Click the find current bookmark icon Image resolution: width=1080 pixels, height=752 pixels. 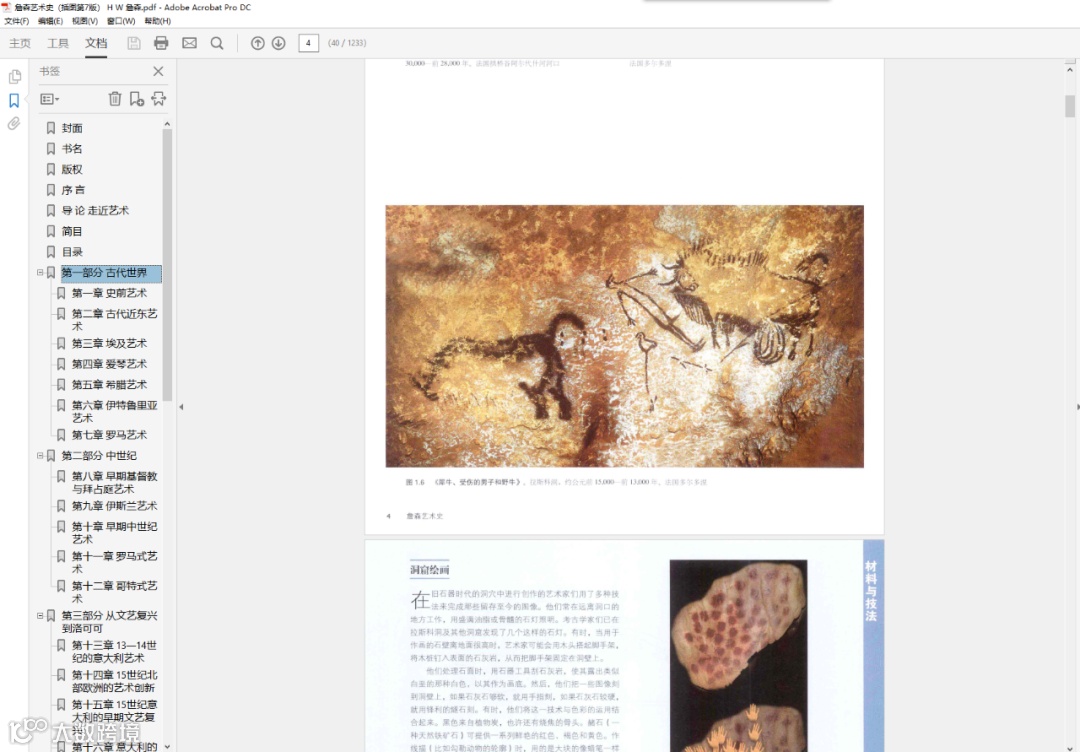click(x=158, y=99)
